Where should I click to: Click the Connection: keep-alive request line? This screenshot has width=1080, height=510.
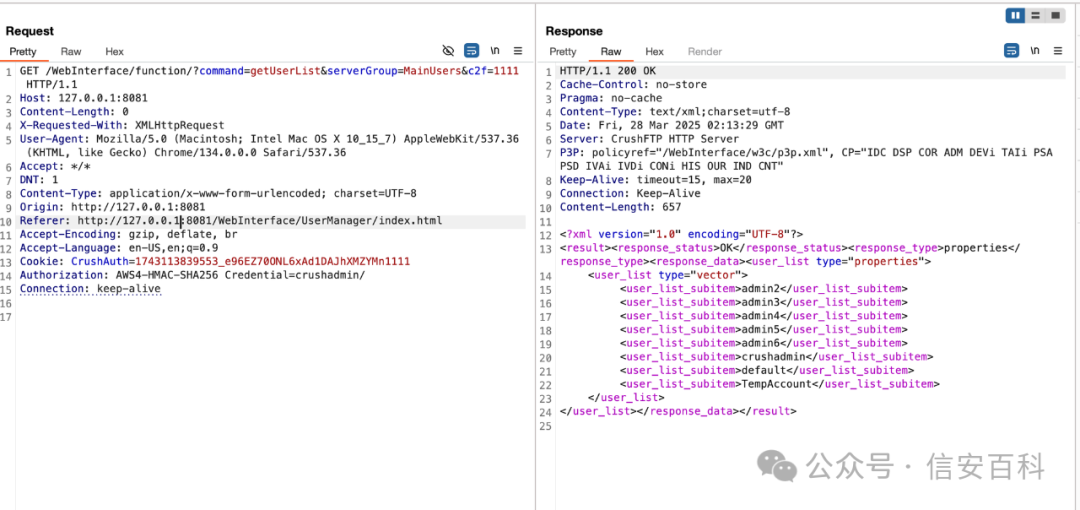(90, 289)
